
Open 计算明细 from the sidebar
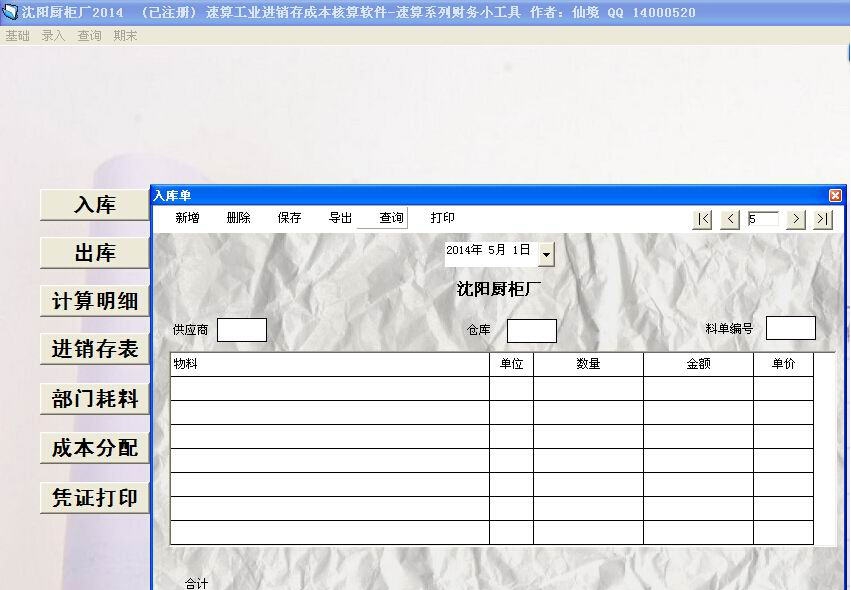(94, 301)
